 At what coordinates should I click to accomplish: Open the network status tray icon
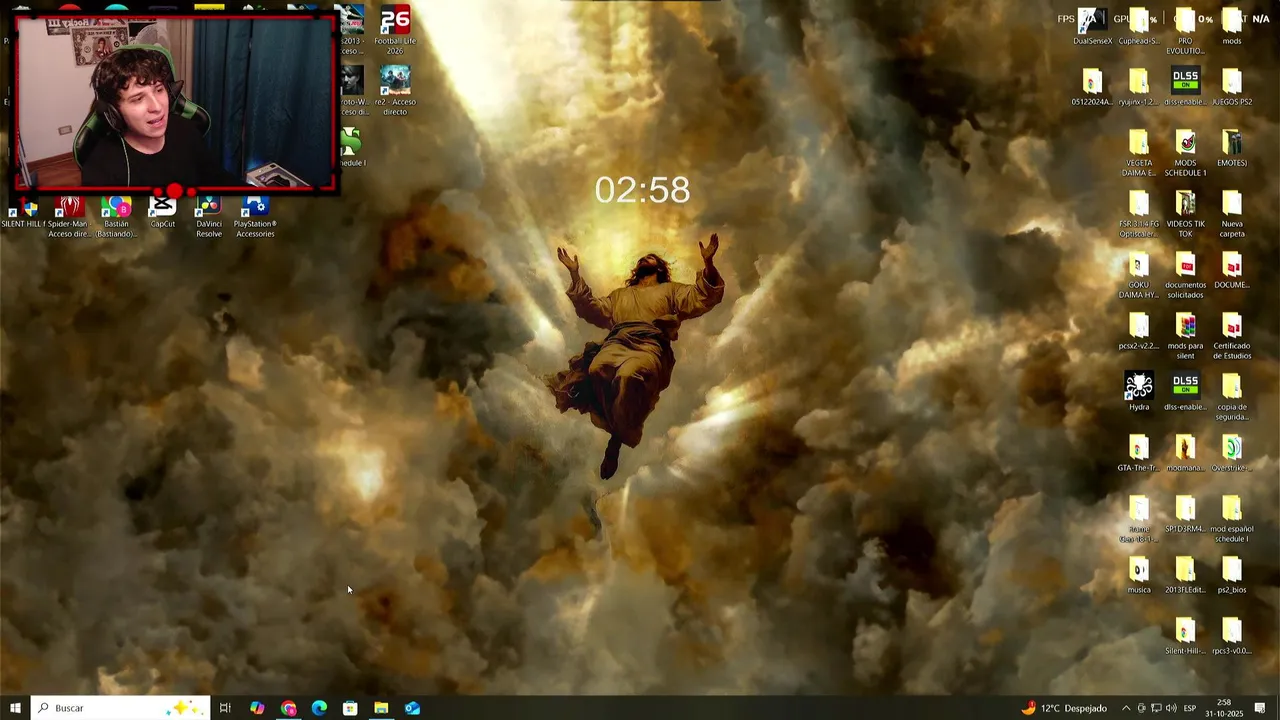(x=1156, y=708)
